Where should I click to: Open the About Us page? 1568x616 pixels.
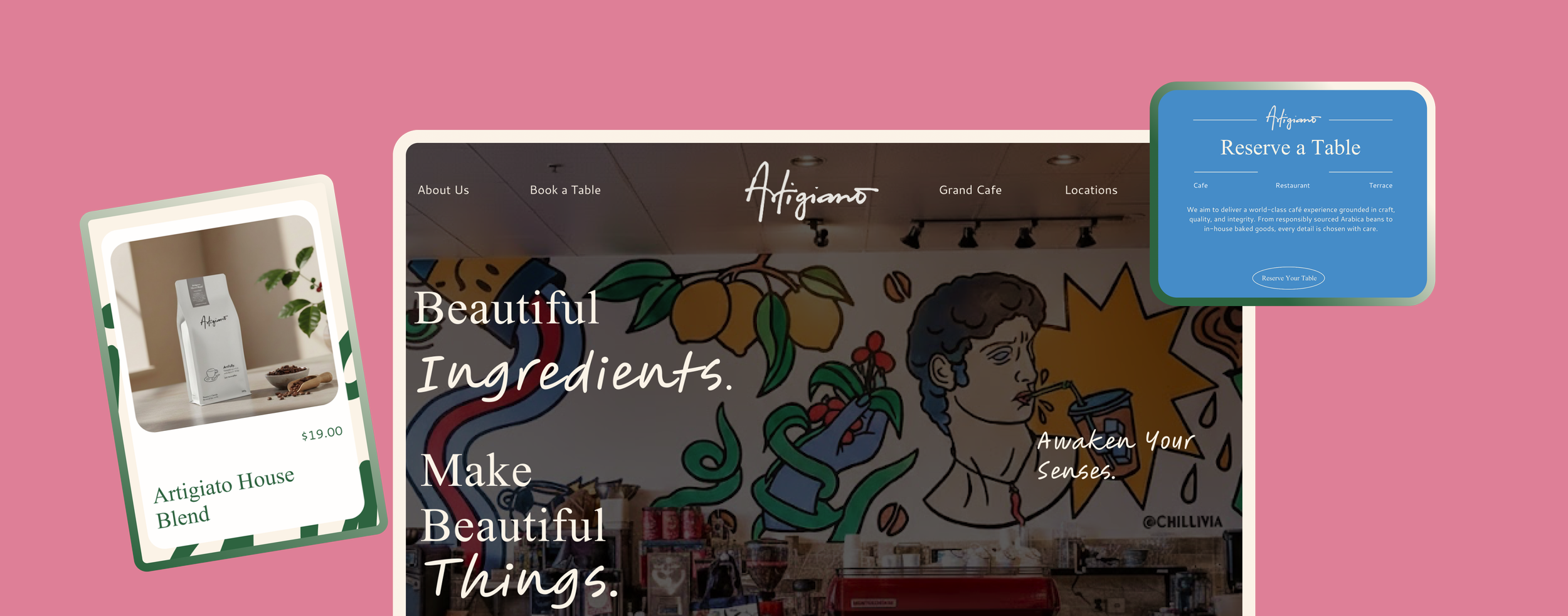coord(443,190)
